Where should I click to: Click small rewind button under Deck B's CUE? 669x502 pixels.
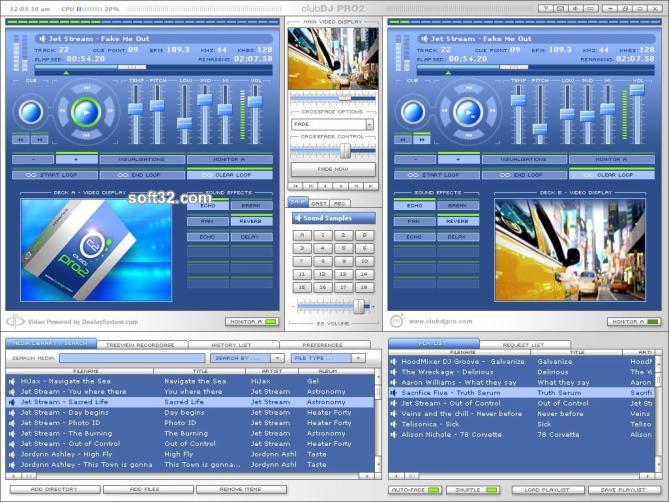(403, 139)
